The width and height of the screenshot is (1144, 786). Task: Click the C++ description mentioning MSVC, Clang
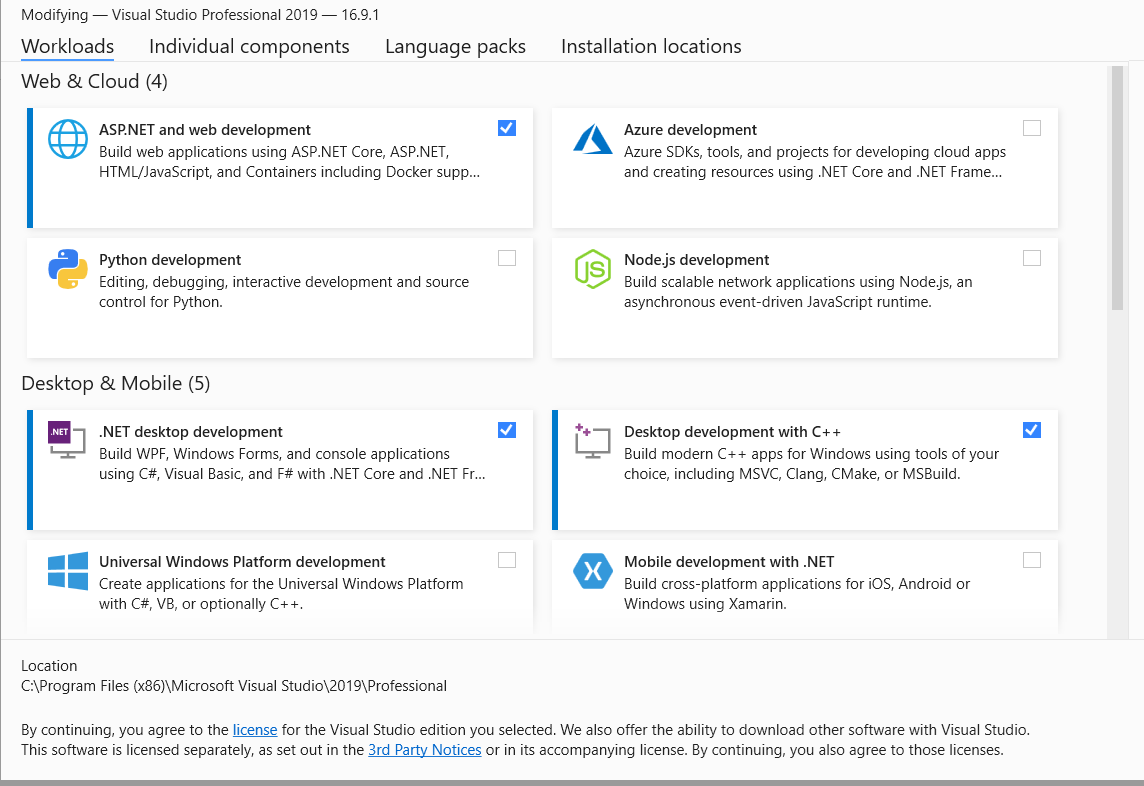(x=811, y=464)
